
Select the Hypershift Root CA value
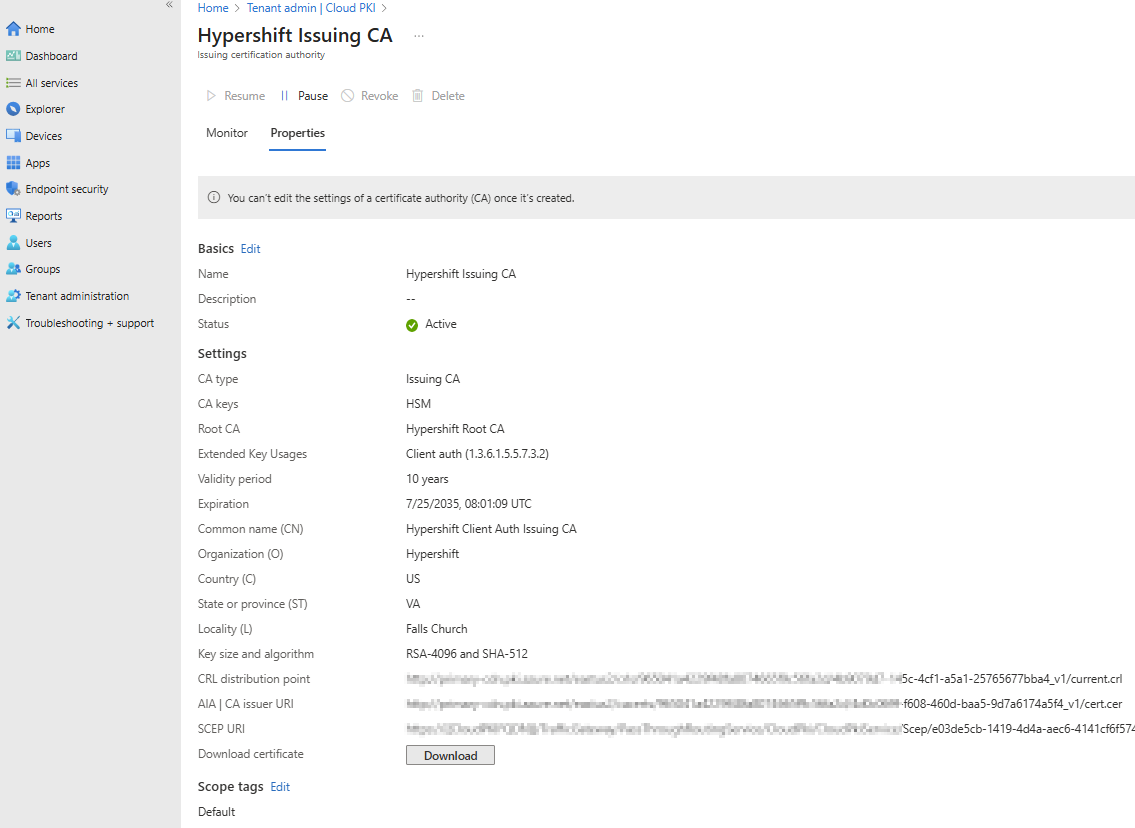[x=455, y=429]
